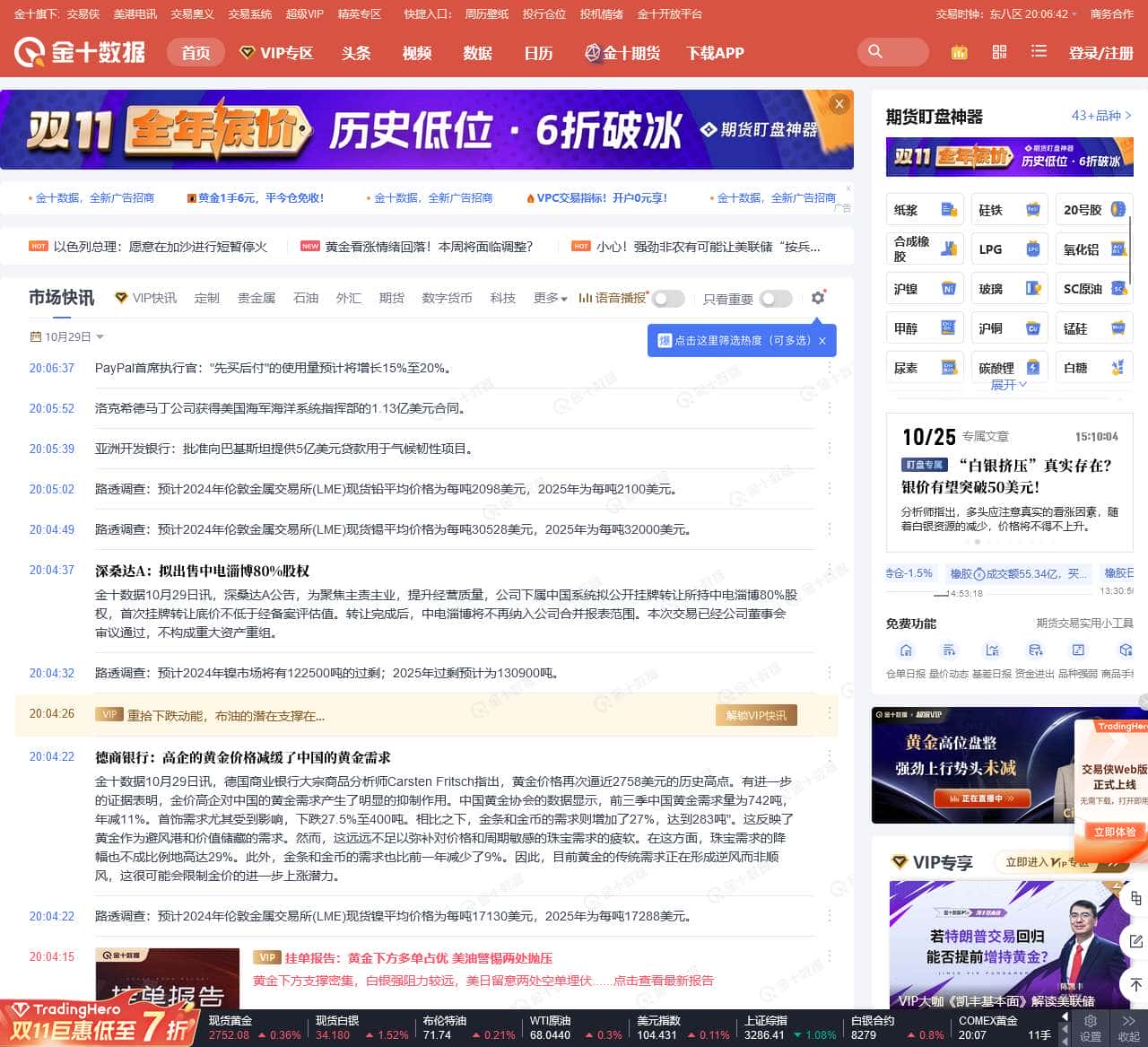Click the 挂单报告 article thumbnail

pyautogui.click(x=168, y=979)
